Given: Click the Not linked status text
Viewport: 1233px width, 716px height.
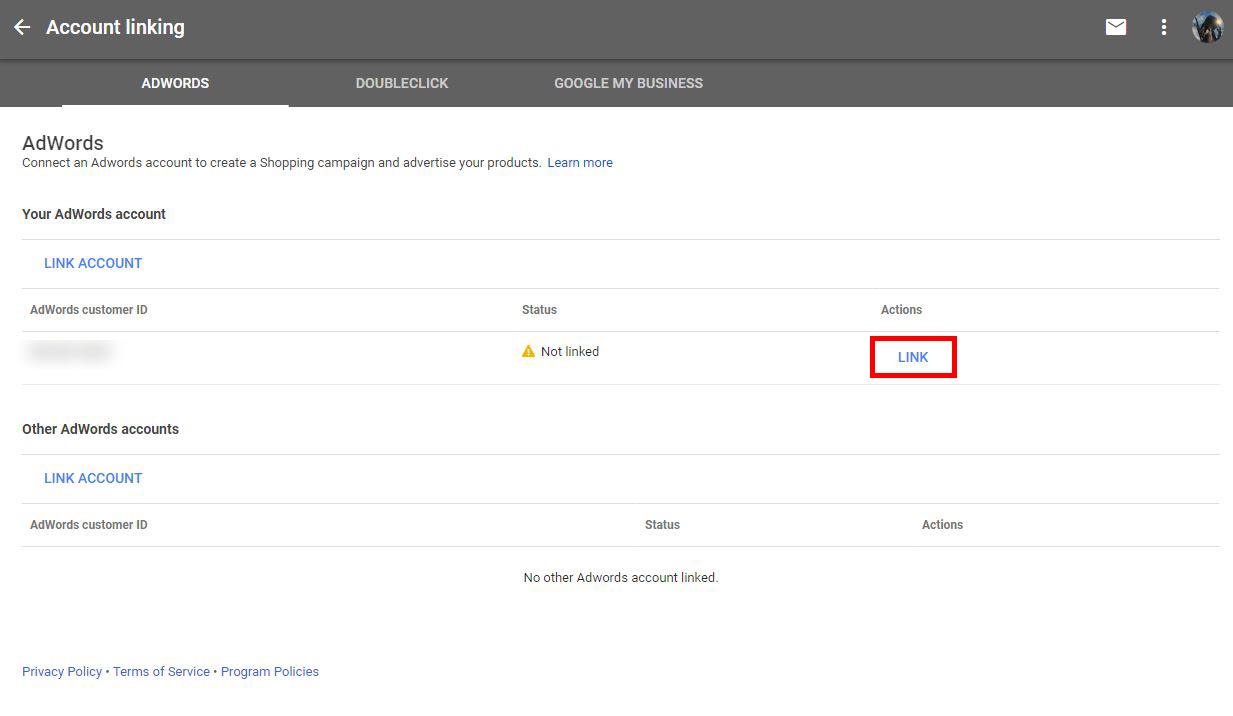Looking at the screenshot, I should [x=570, y=351].
